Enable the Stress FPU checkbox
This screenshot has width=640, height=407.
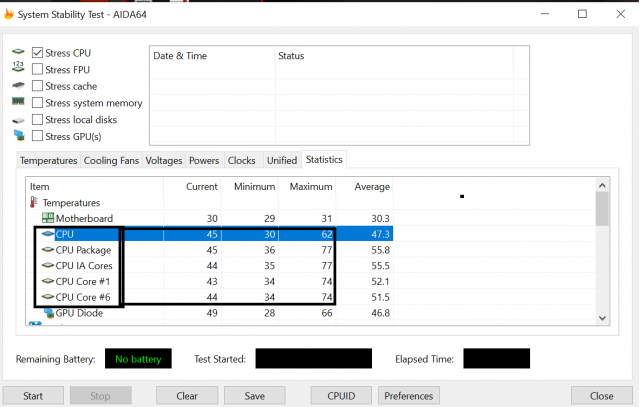(37, 69)
